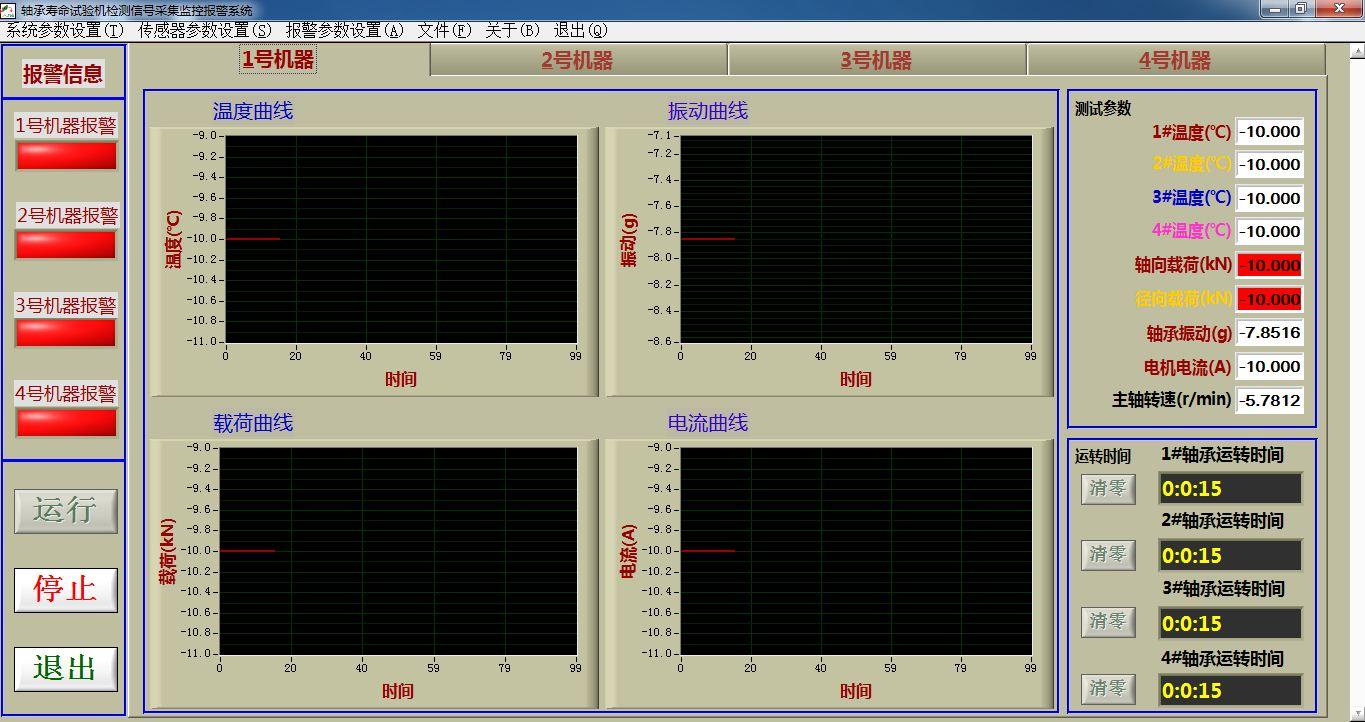Click the 3号机器报警 red indicator

pos(66,333)
